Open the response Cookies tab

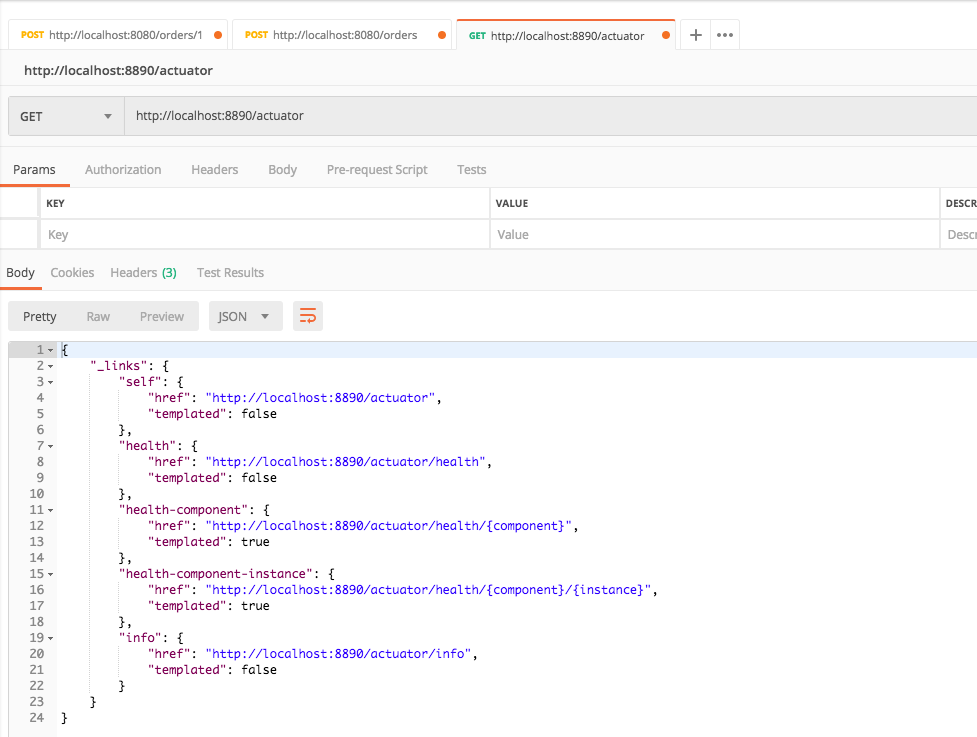coord(72,272)
